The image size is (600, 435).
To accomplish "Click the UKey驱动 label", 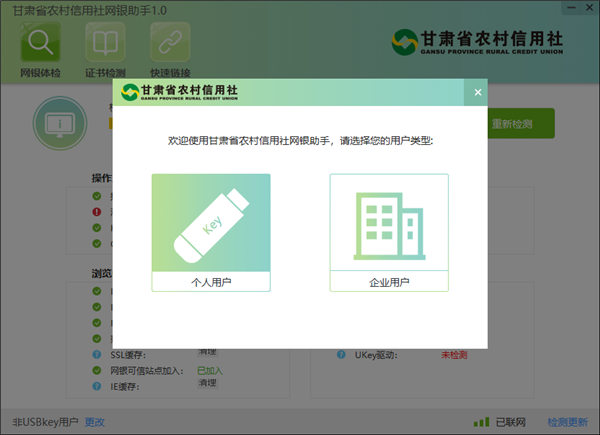I will pyautogui.click(x=376, y=355).
